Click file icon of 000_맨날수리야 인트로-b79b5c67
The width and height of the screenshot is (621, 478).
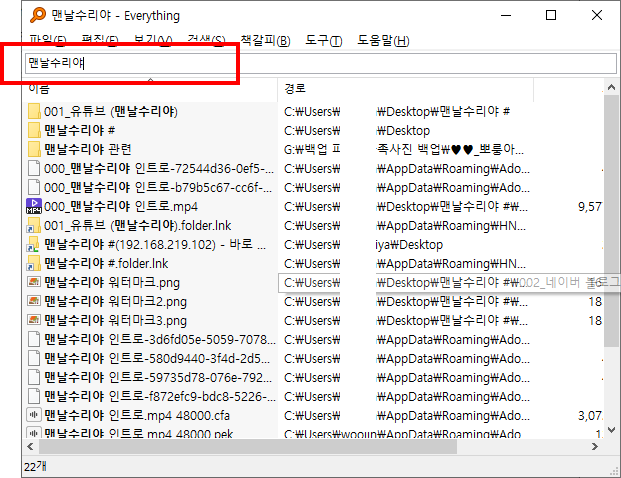[34, 187]
